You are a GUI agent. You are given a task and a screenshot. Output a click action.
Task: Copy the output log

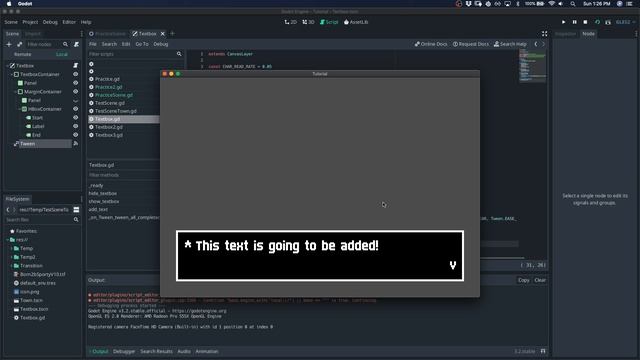coord(524,280)
